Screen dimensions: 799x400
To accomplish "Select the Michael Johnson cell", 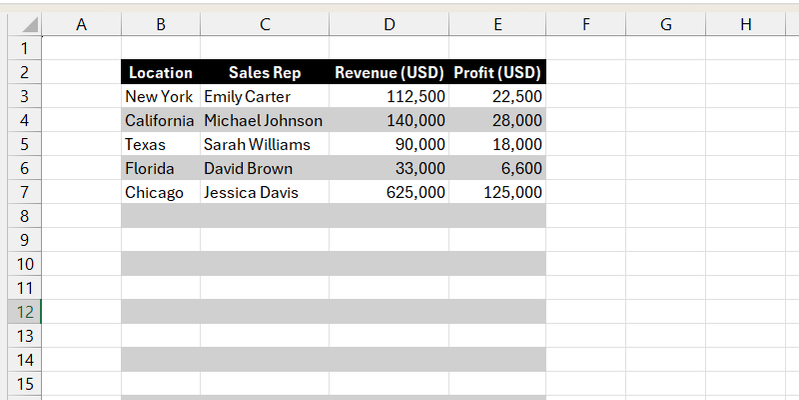I will [x=265, y=120].
